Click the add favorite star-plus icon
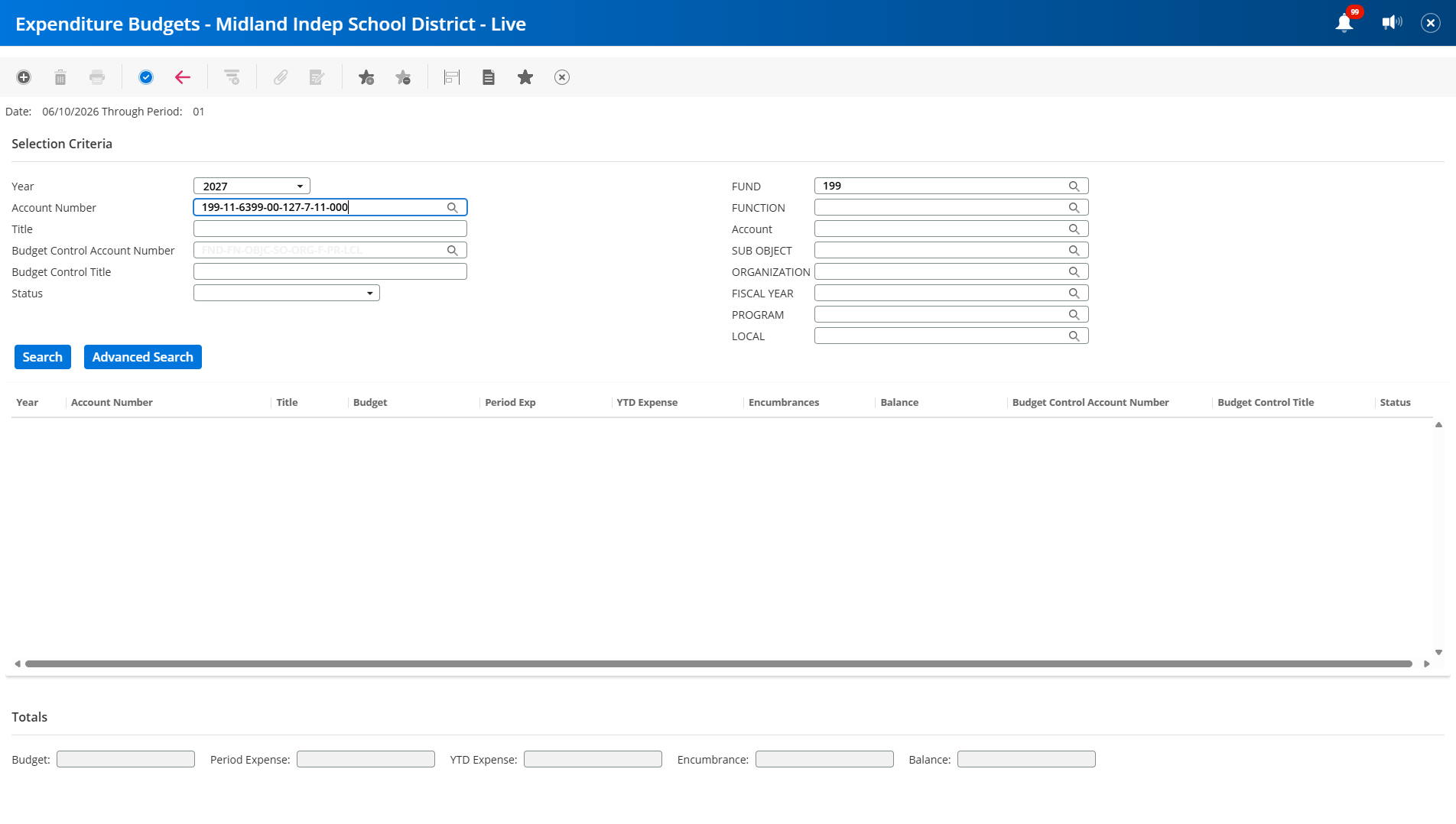1456x824 pixels. pyautogui.click(x=366, y=77)
